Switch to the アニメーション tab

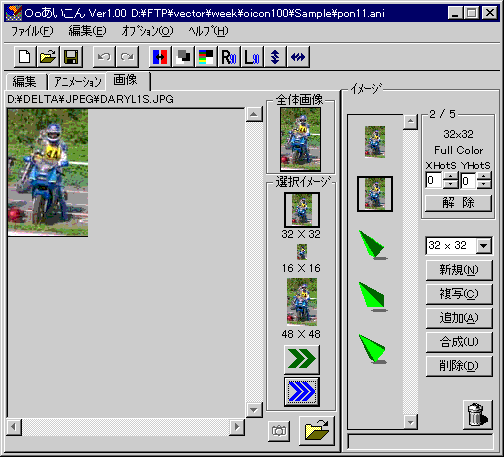[x=77, y=82]
